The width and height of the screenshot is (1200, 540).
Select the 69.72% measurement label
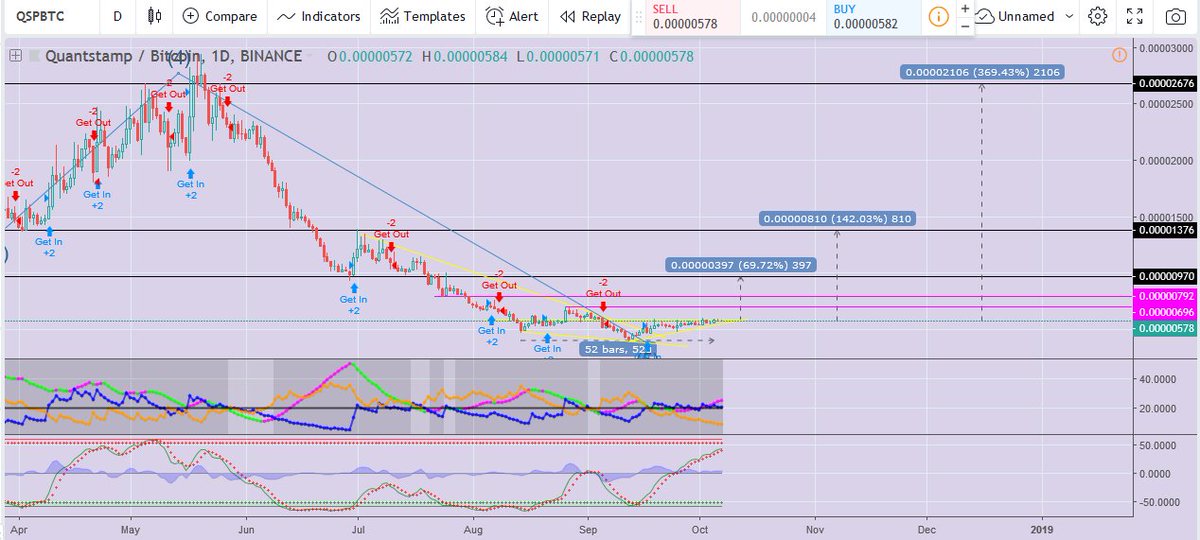click(x=741, y=265)
